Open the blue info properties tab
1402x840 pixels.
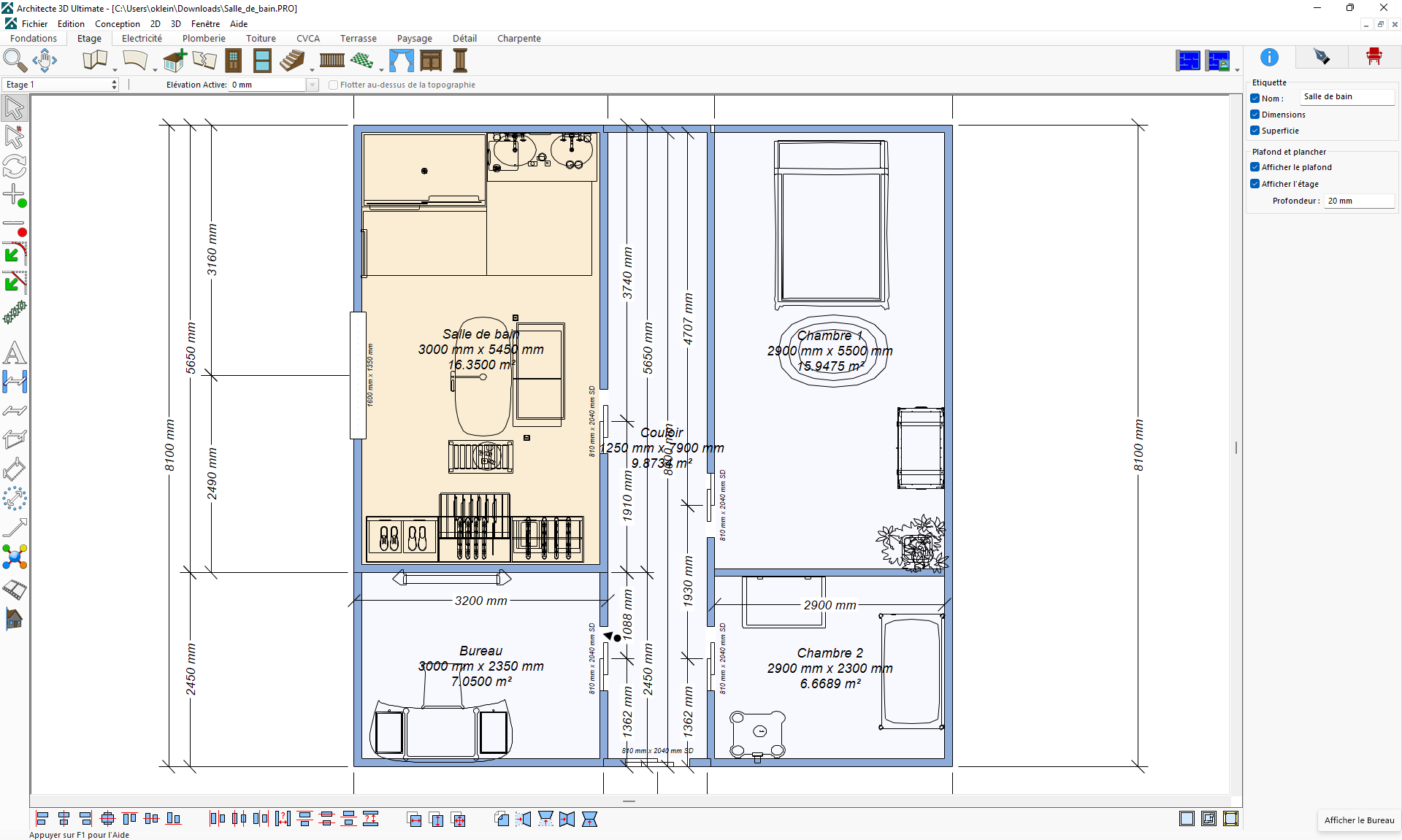[1269, 57]
